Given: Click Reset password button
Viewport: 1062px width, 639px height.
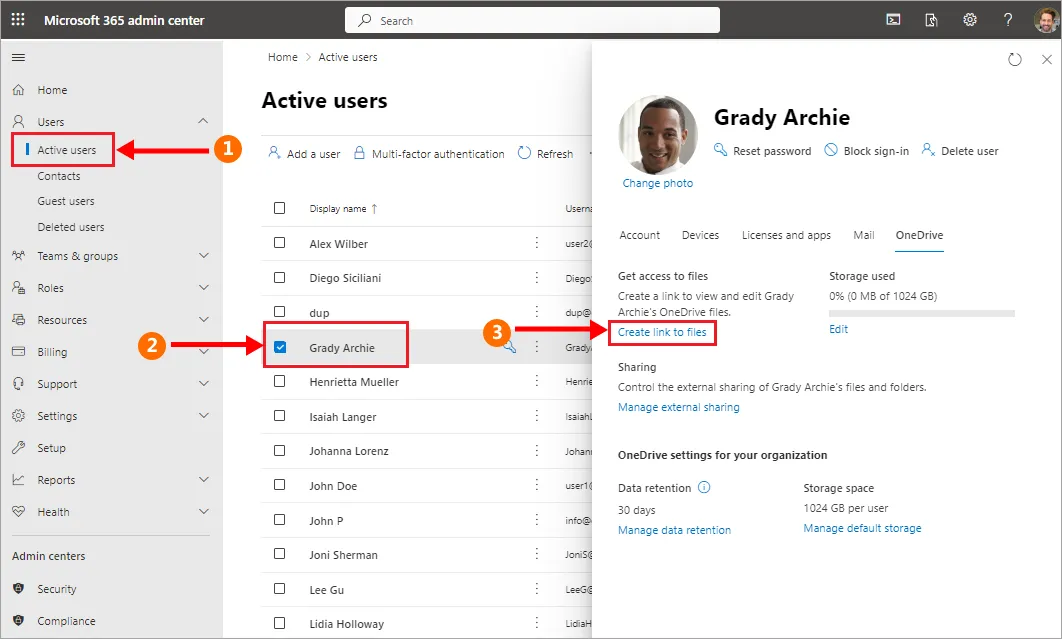Looking at the screenshot, I should click(x=763, y=150).
